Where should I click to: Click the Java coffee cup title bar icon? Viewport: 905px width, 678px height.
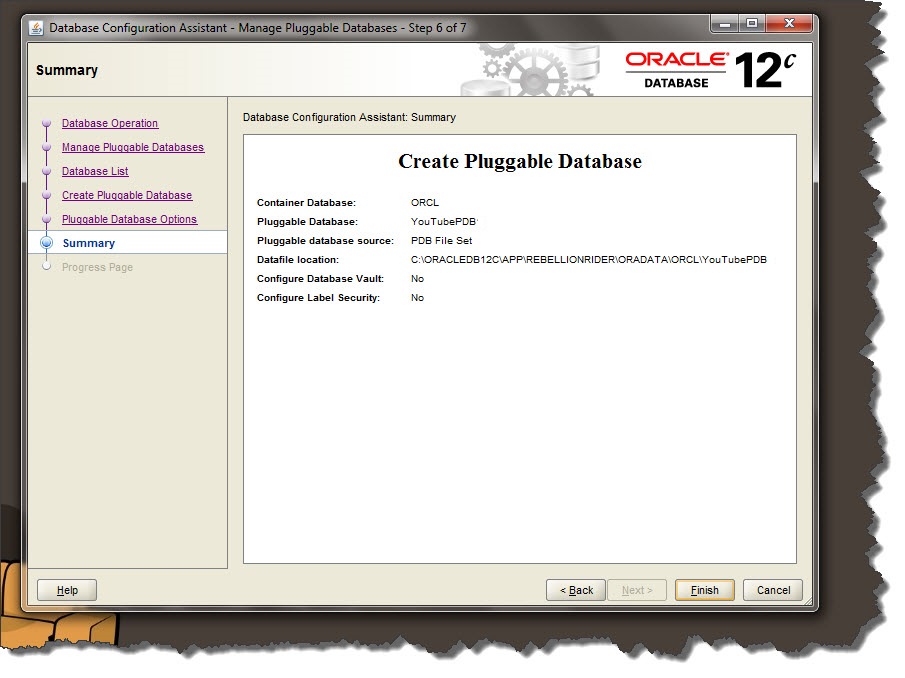(x=35, y=28)
